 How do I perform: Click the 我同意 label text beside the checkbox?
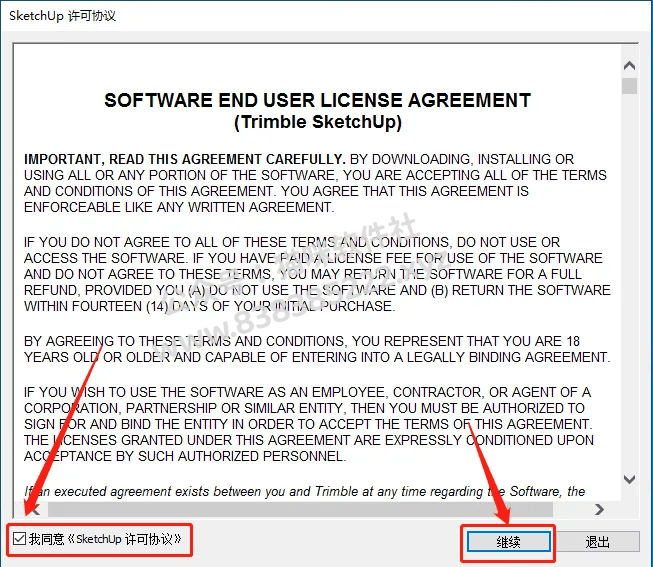47,539
